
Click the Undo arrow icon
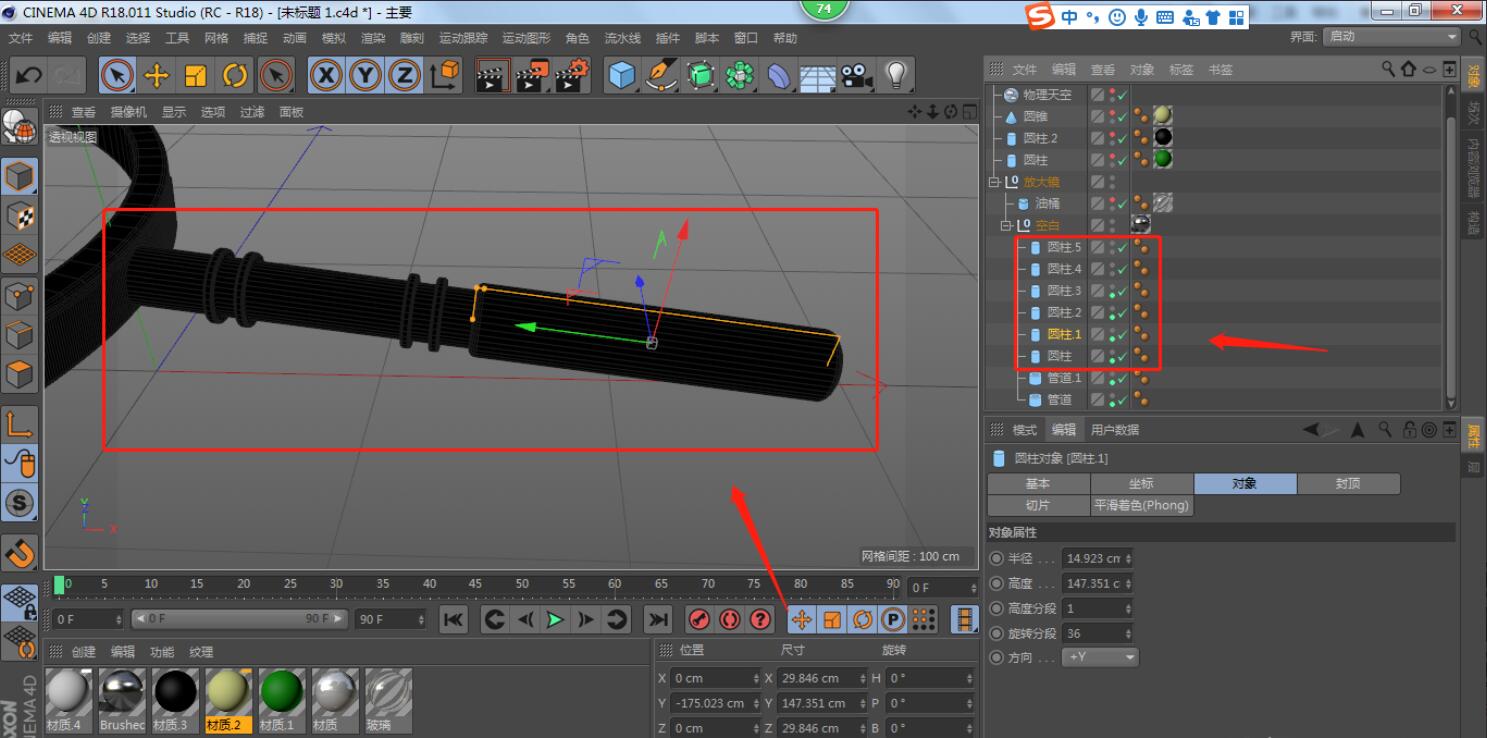click(x=30, y=75)
